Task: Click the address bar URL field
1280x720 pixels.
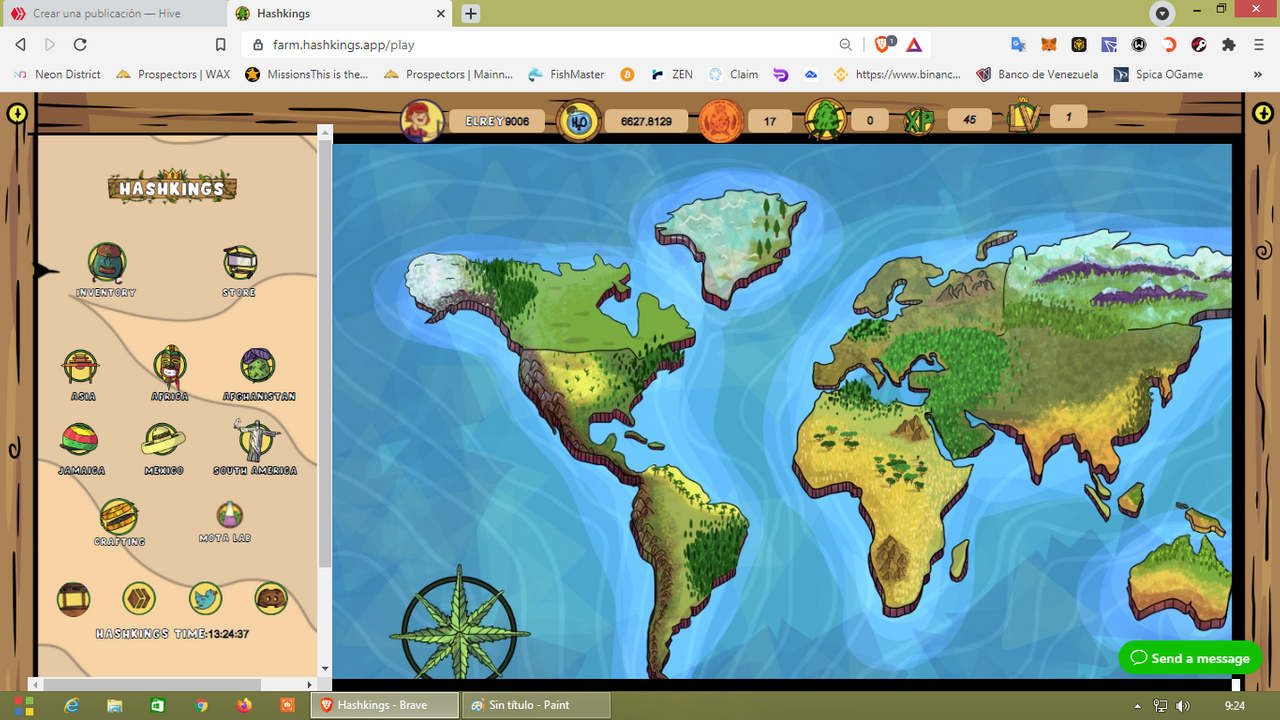Action: 540,45
